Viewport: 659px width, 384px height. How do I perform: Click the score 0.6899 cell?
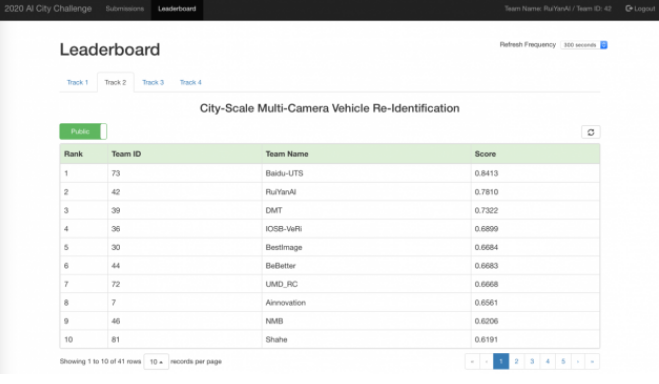(x=535, y=229)
